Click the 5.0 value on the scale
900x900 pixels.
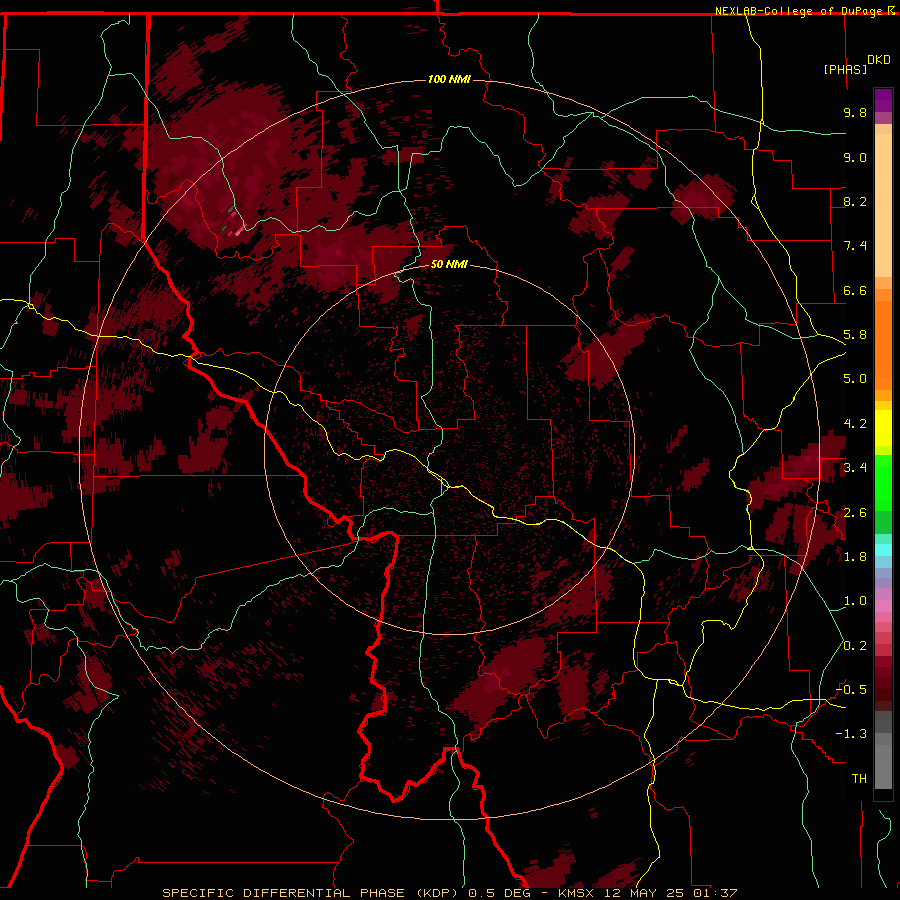[855, 379]
